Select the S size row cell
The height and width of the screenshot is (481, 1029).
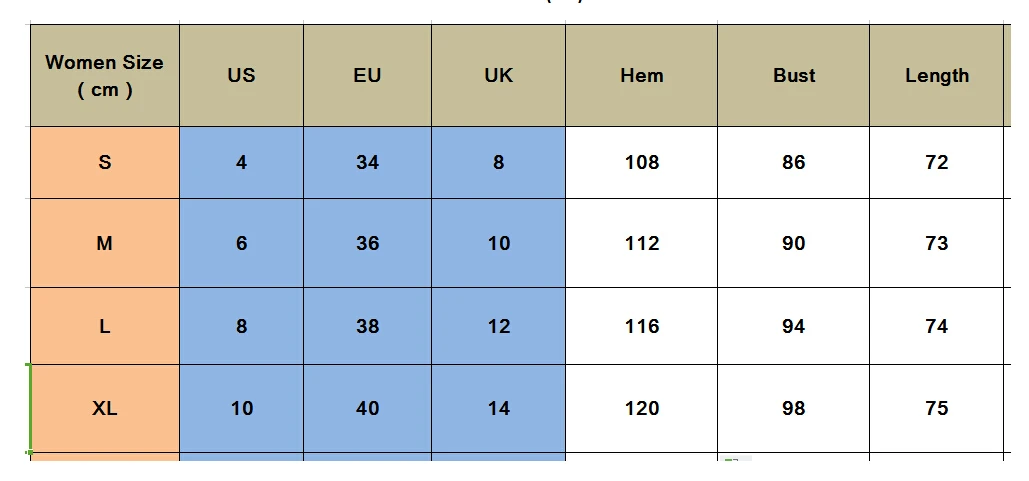104,162
